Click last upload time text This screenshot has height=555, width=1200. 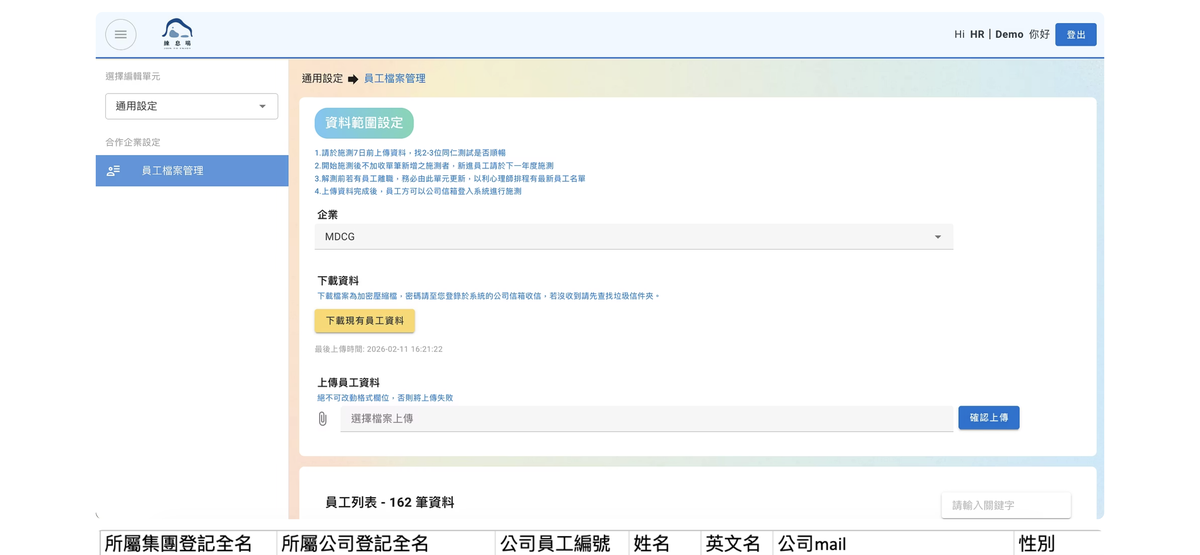click(379, 350)
